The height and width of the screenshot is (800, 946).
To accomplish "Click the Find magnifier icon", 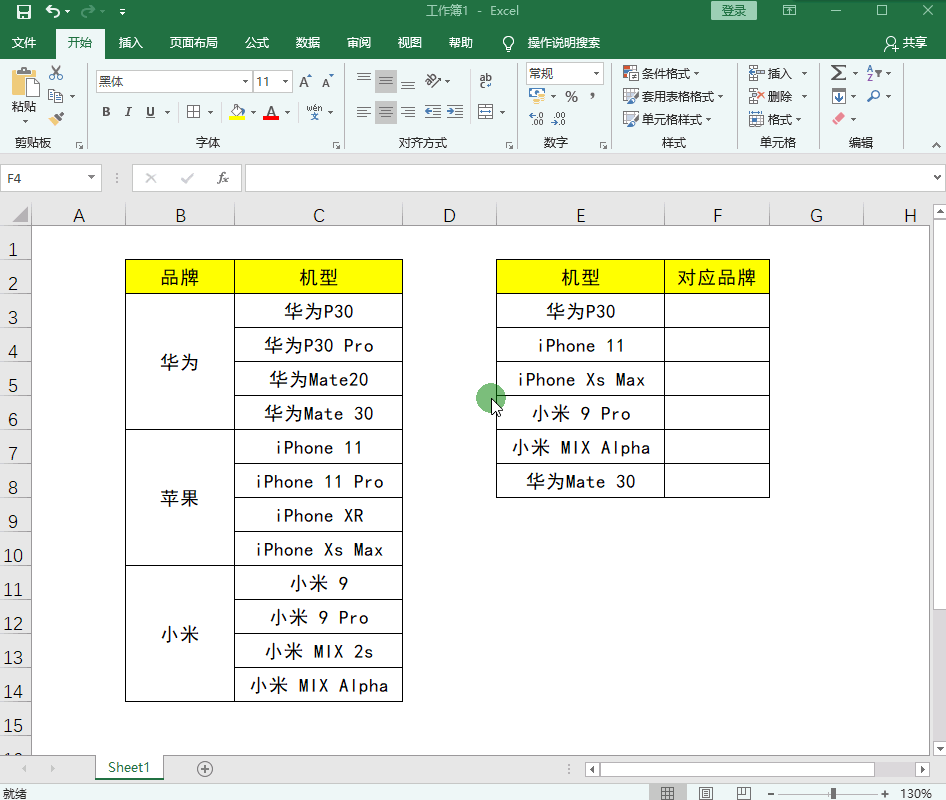I will (874, 96).
